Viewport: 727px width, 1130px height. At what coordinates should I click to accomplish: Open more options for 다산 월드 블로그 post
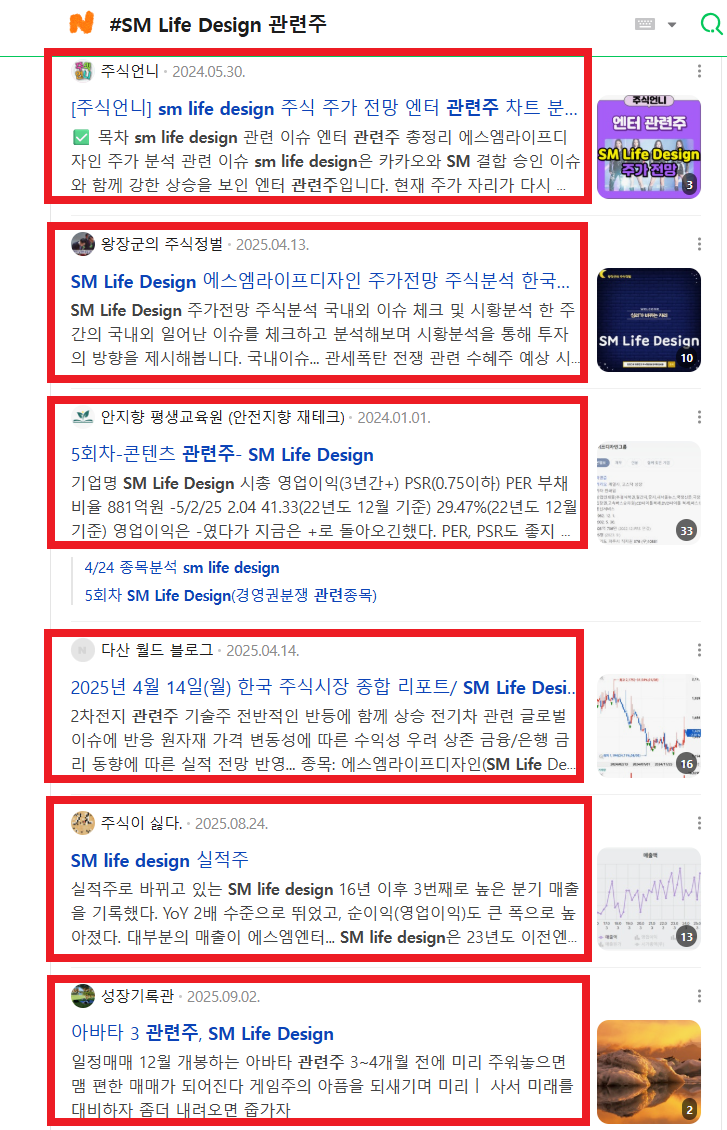point(699,650)
